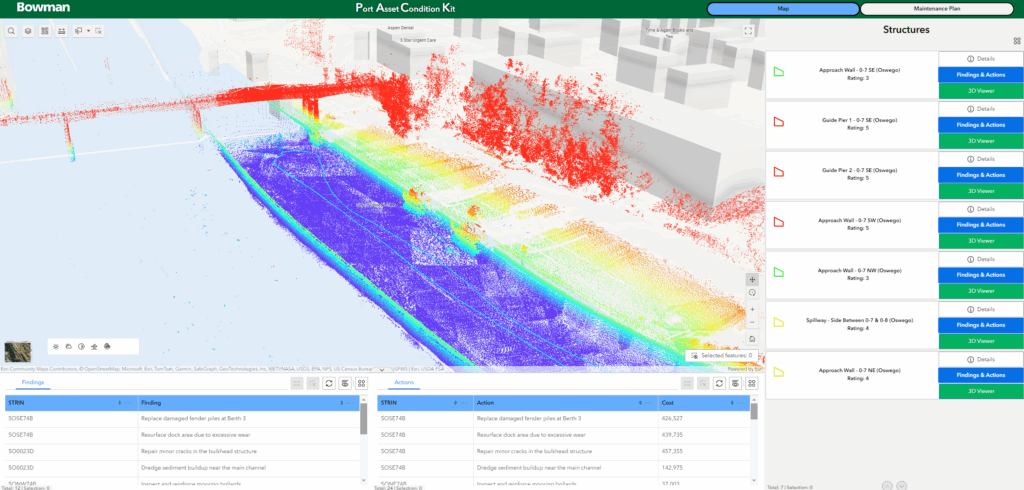The width and height of the screenshot is (1024, 490).
Task: Open the map search tool
Action: (12, 31)
